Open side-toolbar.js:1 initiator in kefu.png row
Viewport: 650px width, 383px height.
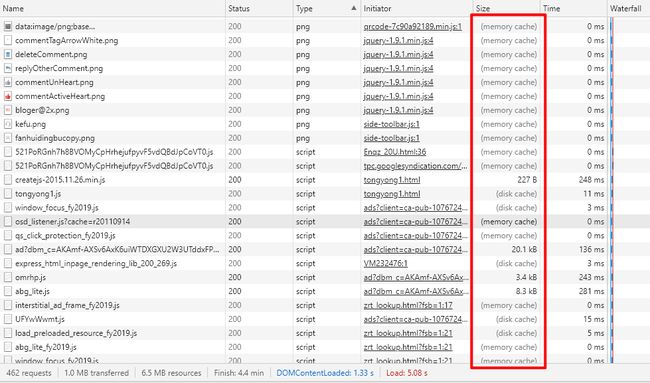click(391, 124)
